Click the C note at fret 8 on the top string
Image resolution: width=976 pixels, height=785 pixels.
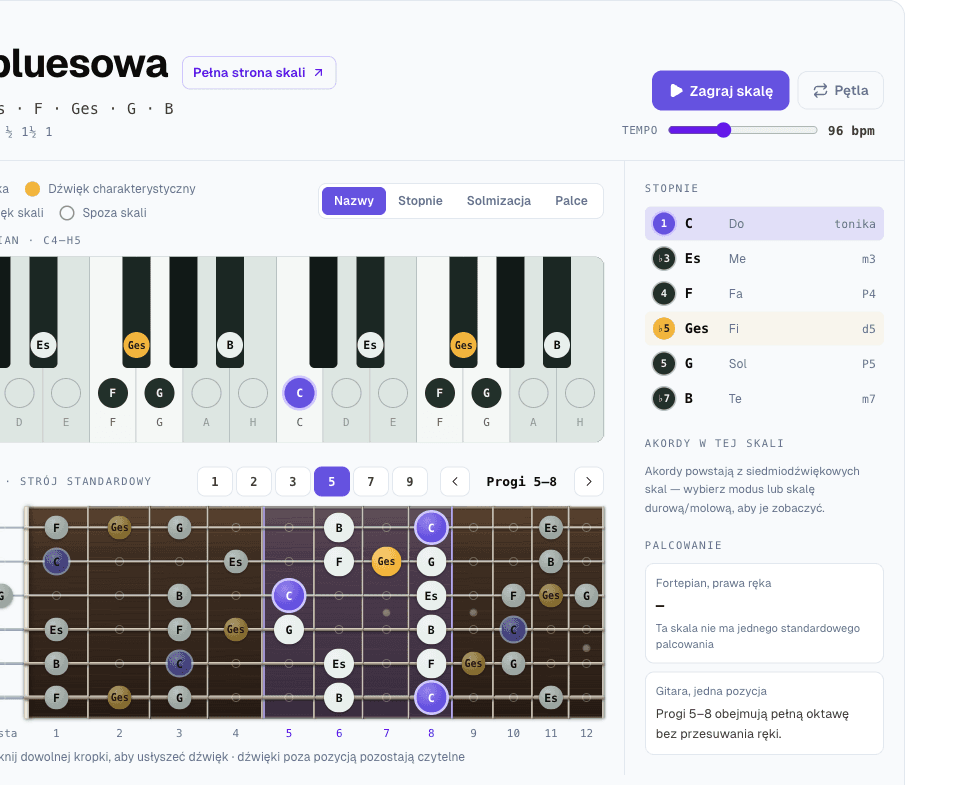tap(431, 528)
